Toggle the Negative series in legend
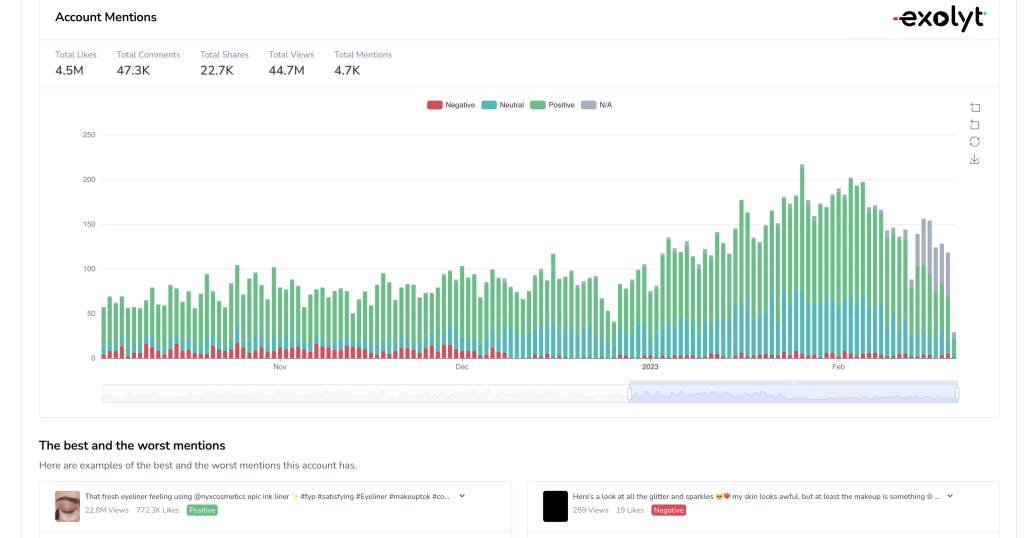 coord(451,105)
